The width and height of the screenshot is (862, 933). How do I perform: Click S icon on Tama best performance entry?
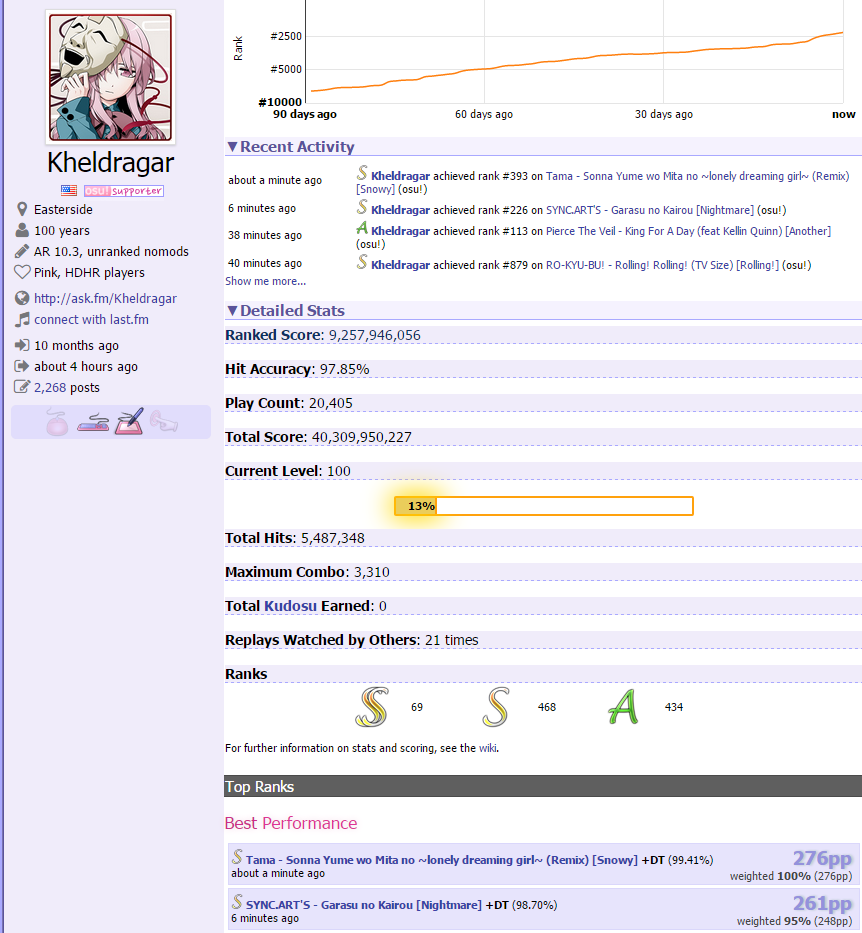point(237,857)
